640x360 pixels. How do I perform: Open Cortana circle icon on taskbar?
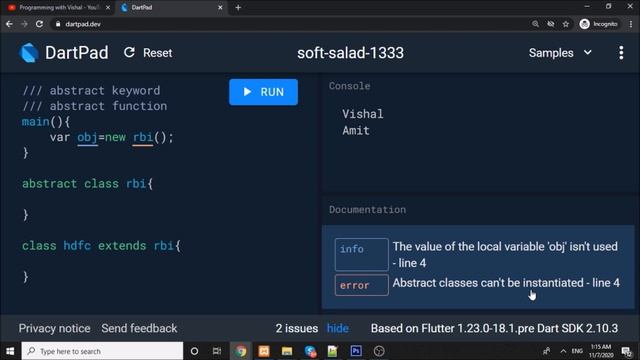tap(194, 351)
